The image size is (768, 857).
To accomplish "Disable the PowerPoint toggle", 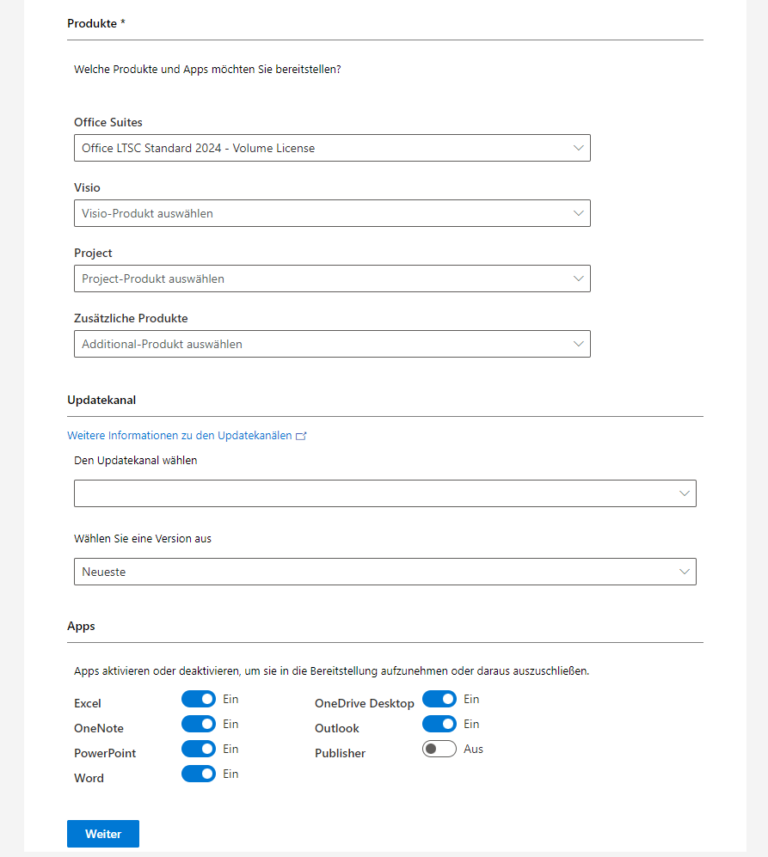I will tap(199, 749).
